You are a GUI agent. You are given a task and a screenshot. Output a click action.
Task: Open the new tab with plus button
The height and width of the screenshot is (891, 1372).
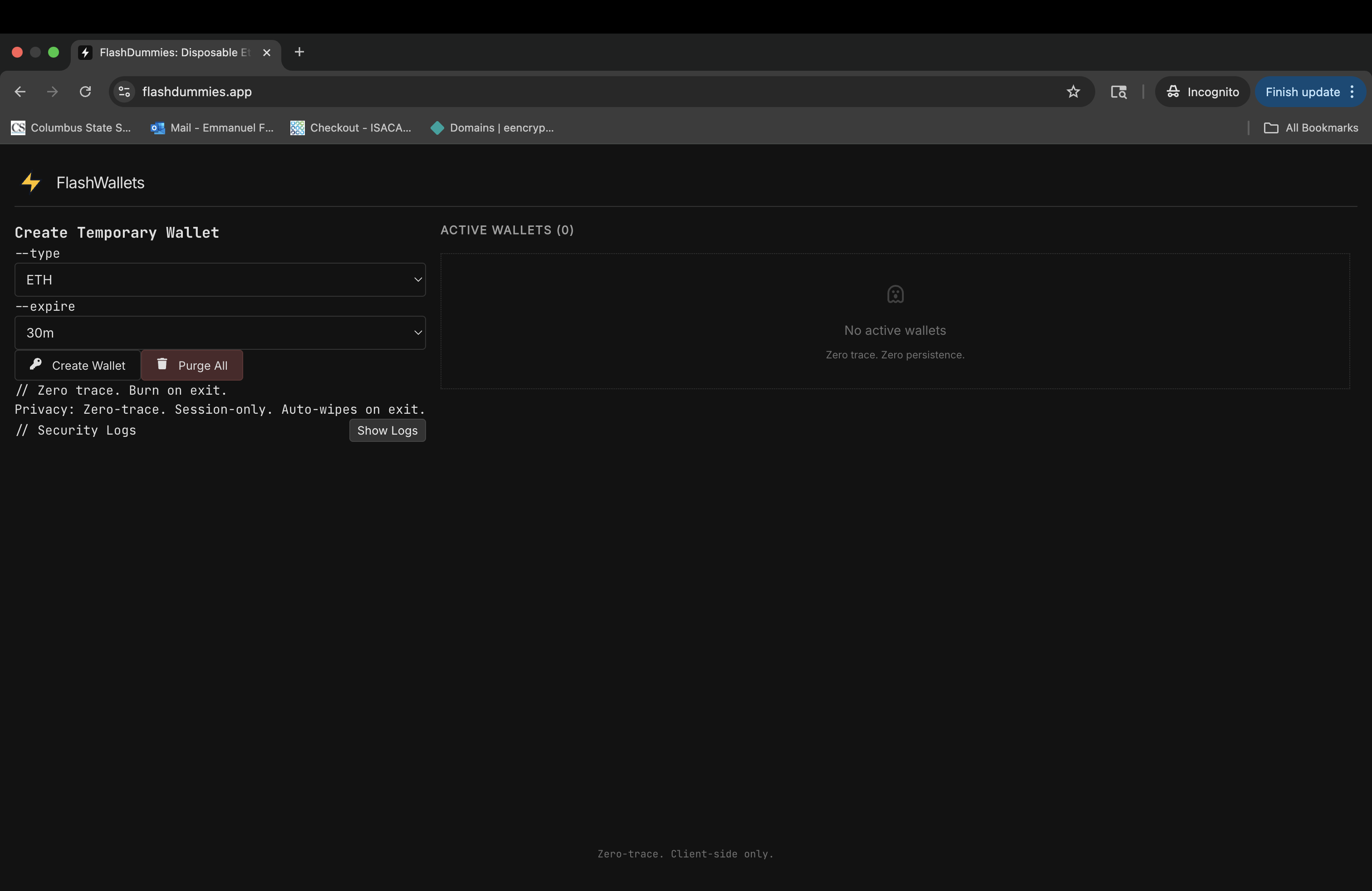(299, 52)
